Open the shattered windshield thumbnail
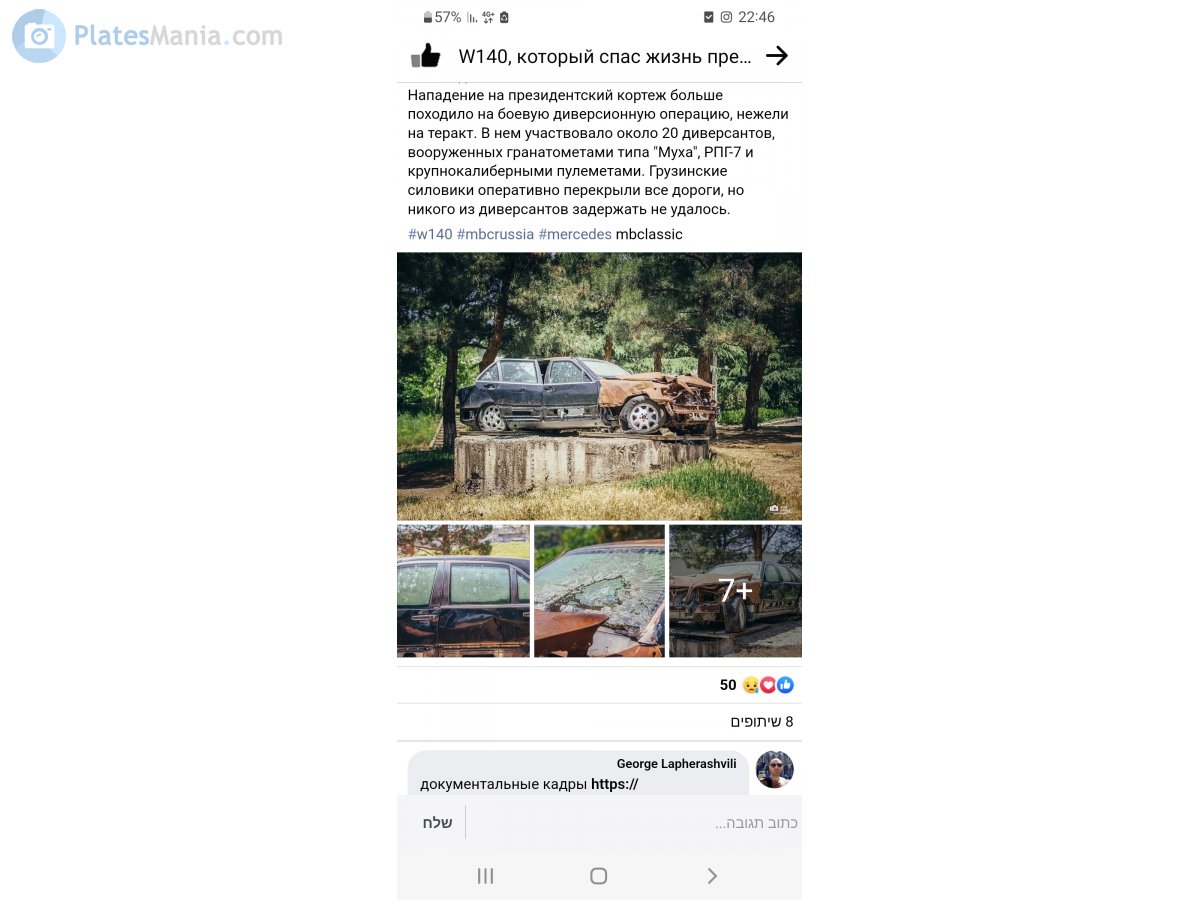1200x900 pixels. point(599,591)
